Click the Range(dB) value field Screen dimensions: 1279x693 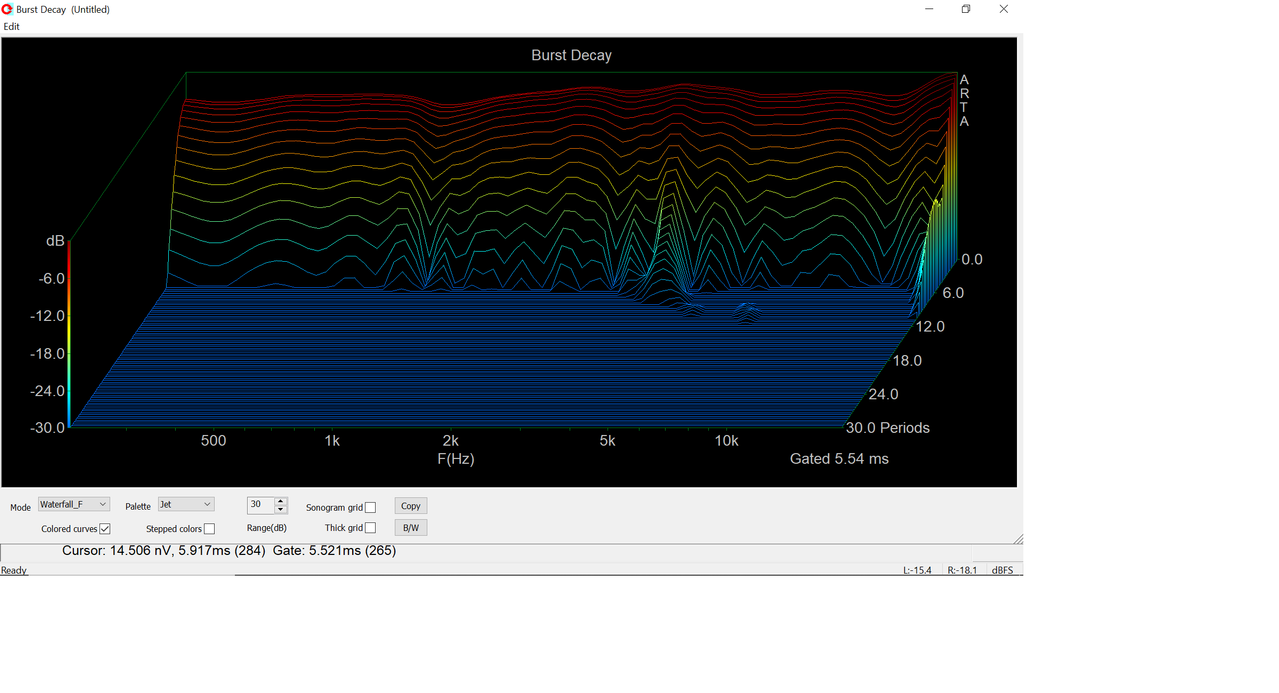(261, 505)
